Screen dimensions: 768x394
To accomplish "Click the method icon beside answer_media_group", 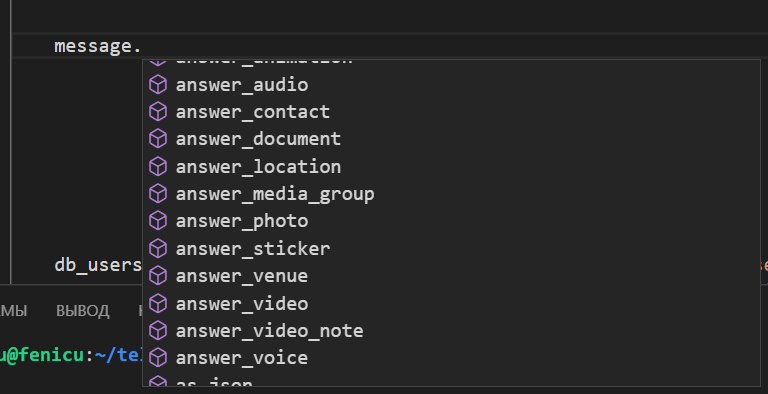I will tap(158, 194).
